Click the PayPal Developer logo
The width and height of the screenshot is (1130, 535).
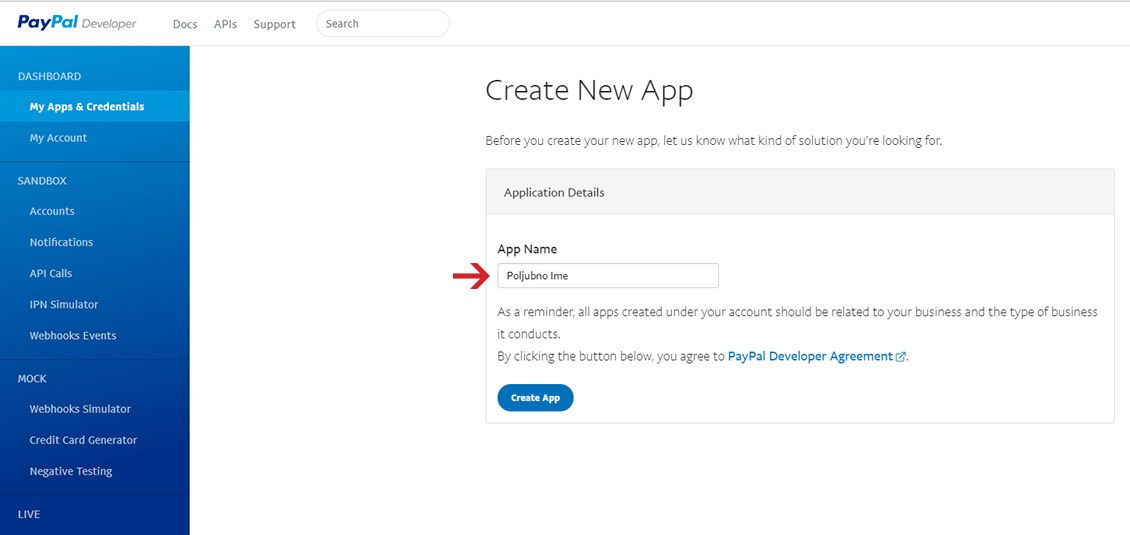[x=77, y=23]
